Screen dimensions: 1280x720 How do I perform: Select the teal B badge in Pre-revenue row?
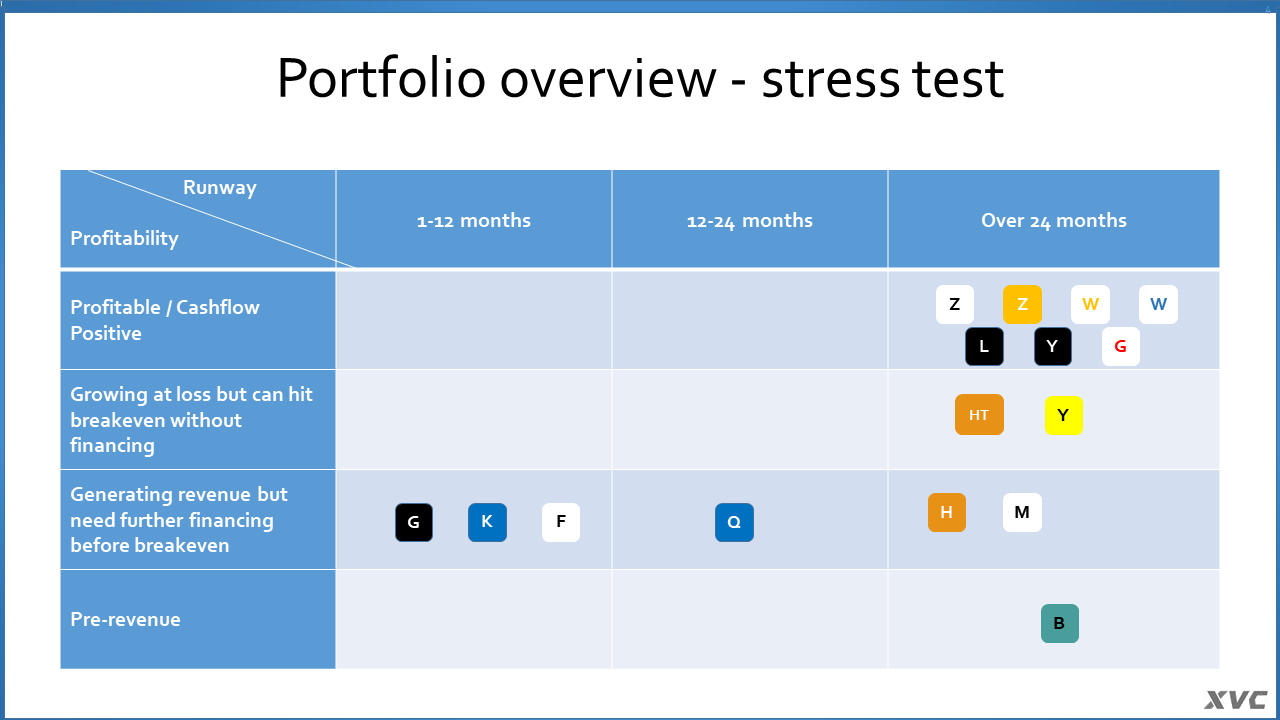point(1060,623)
